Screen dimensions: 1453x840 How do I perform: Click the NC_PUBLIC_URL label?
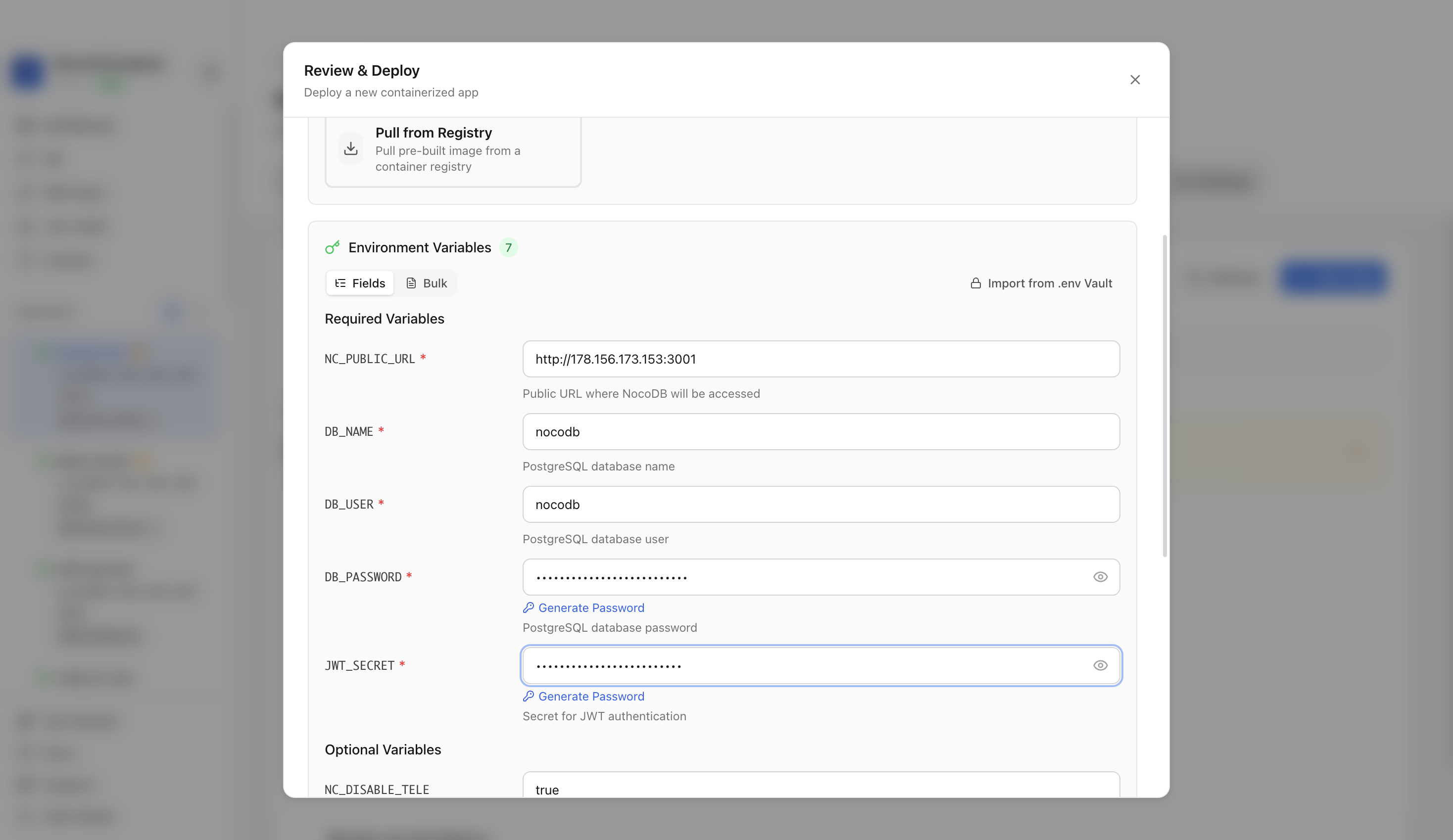(x=370, y=359)
